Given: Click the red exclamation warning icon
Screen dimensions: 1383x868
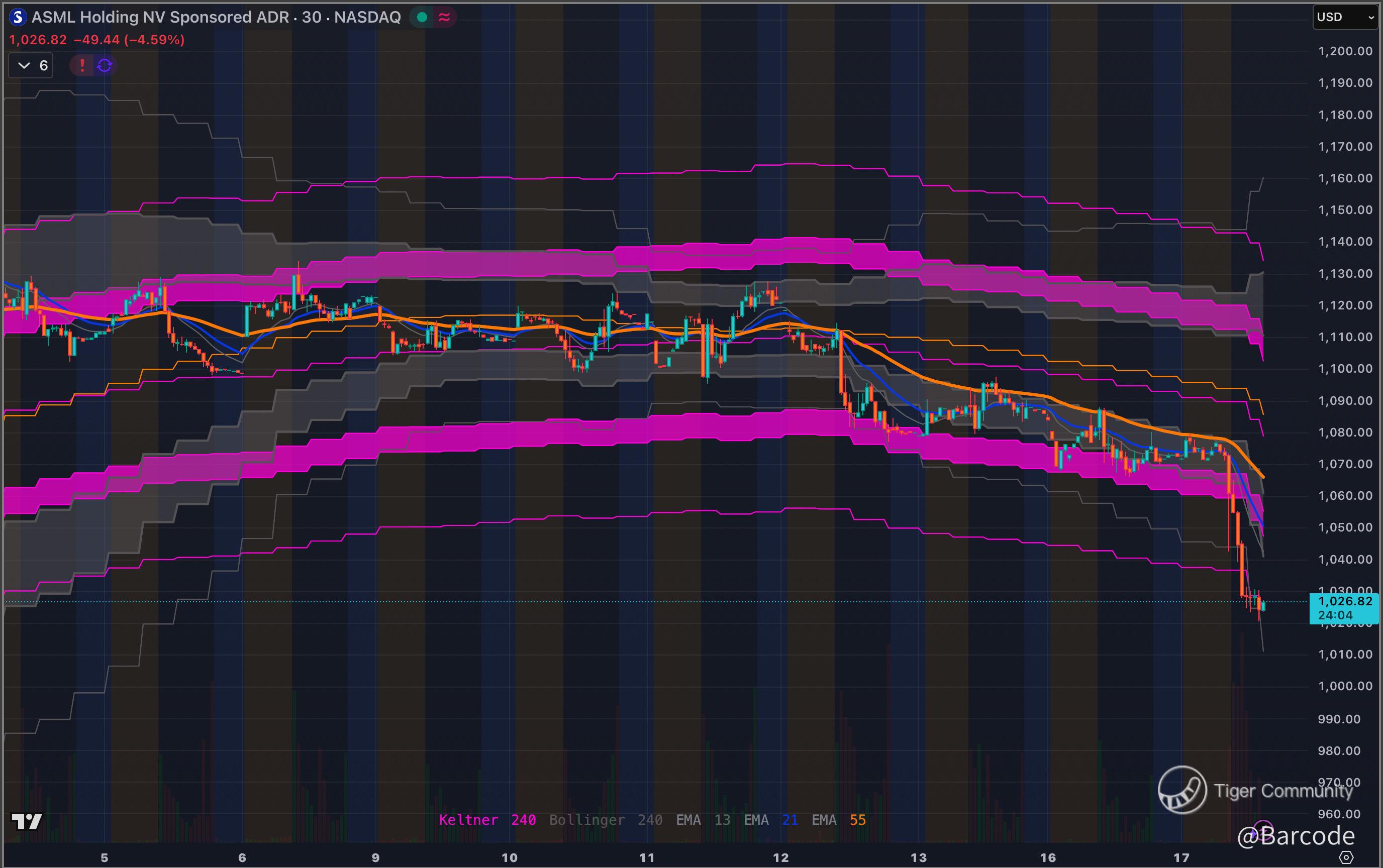Looking at the screenshot, I should click(82, 65).
